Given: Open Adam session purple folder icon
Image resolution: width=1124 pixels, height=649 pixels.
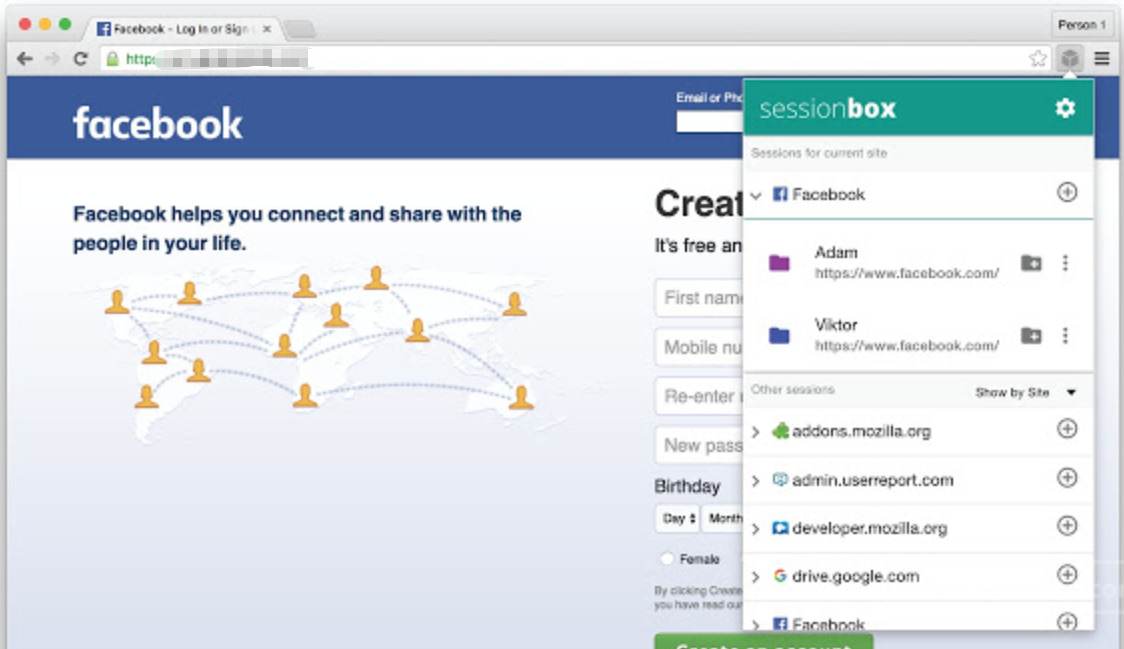Looking at the screenshot, I should pos(779,263).
